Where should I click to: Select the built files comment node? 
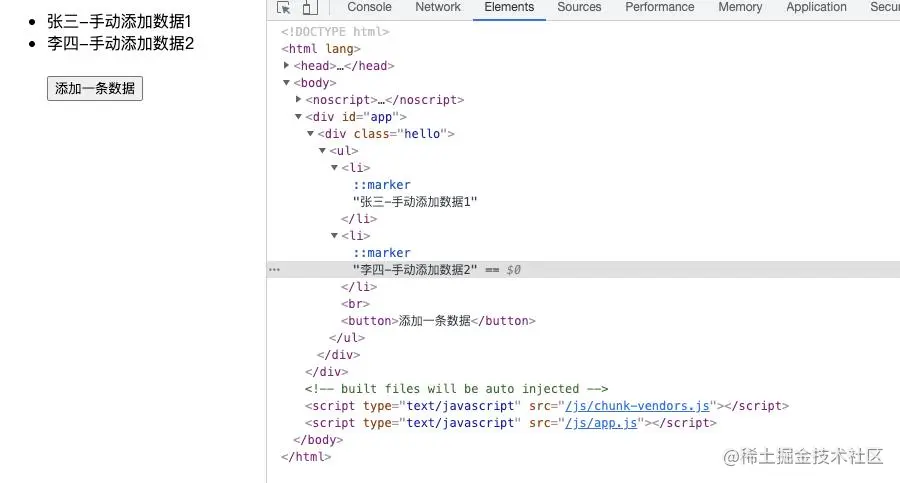point(456,389)
